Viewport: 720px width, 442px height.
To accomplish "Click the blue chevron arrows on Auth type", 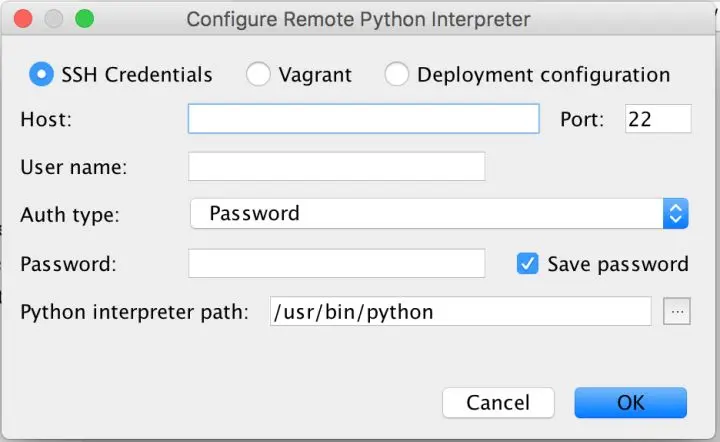I will 675,213.
